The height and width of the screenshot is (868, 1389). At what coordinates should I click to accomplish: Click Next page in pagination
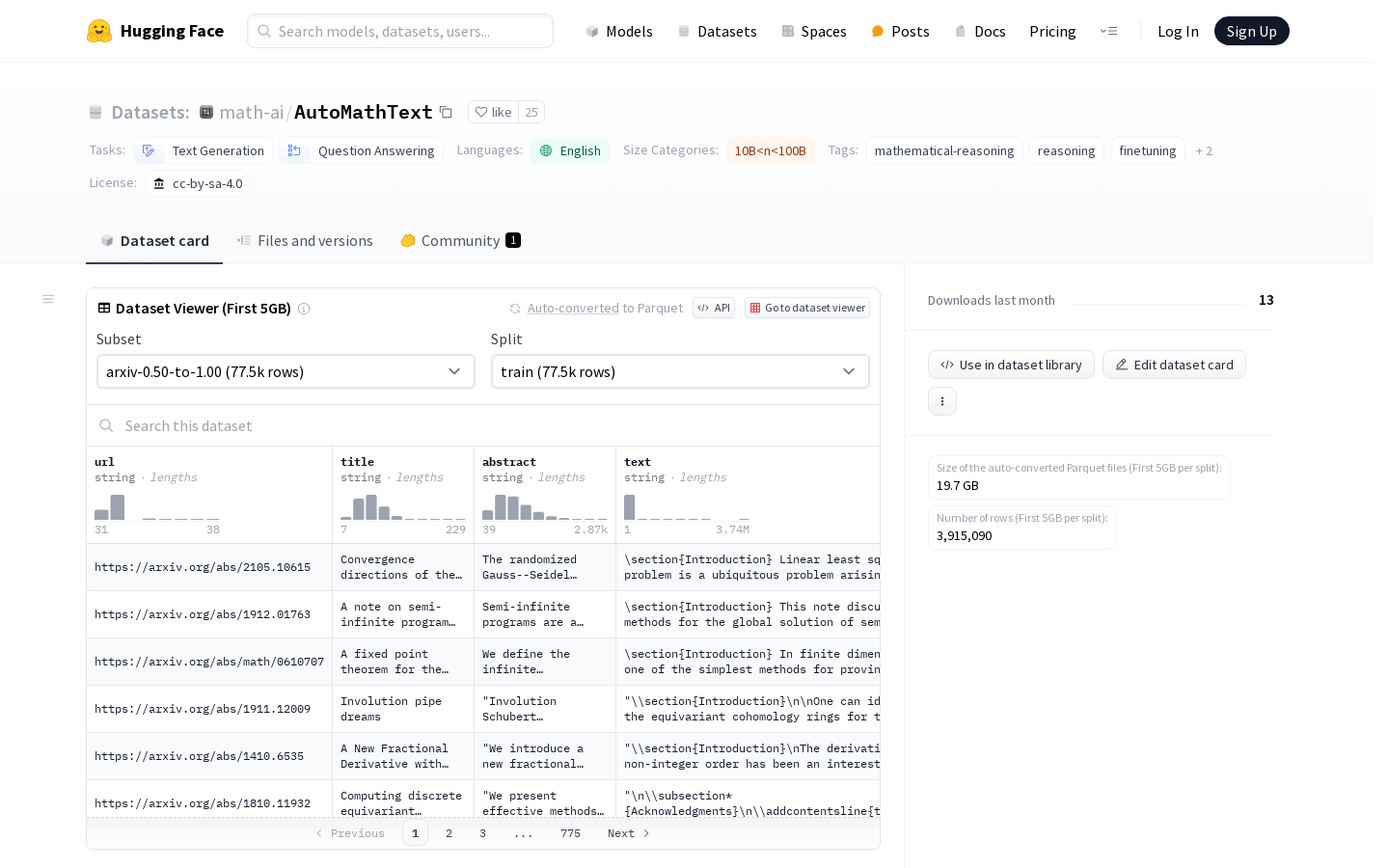628,833
